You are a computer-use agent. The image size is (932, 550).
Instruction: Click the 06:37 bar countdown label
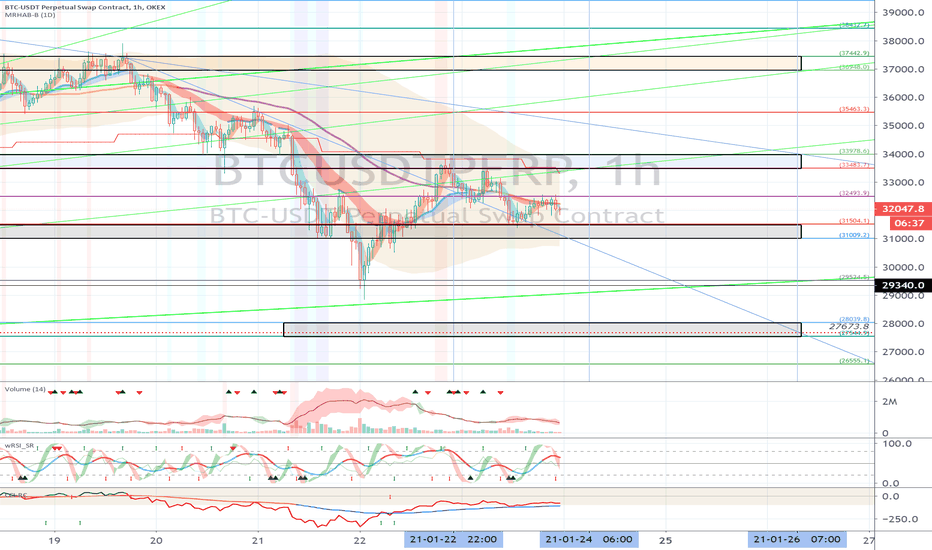point(909,223)
